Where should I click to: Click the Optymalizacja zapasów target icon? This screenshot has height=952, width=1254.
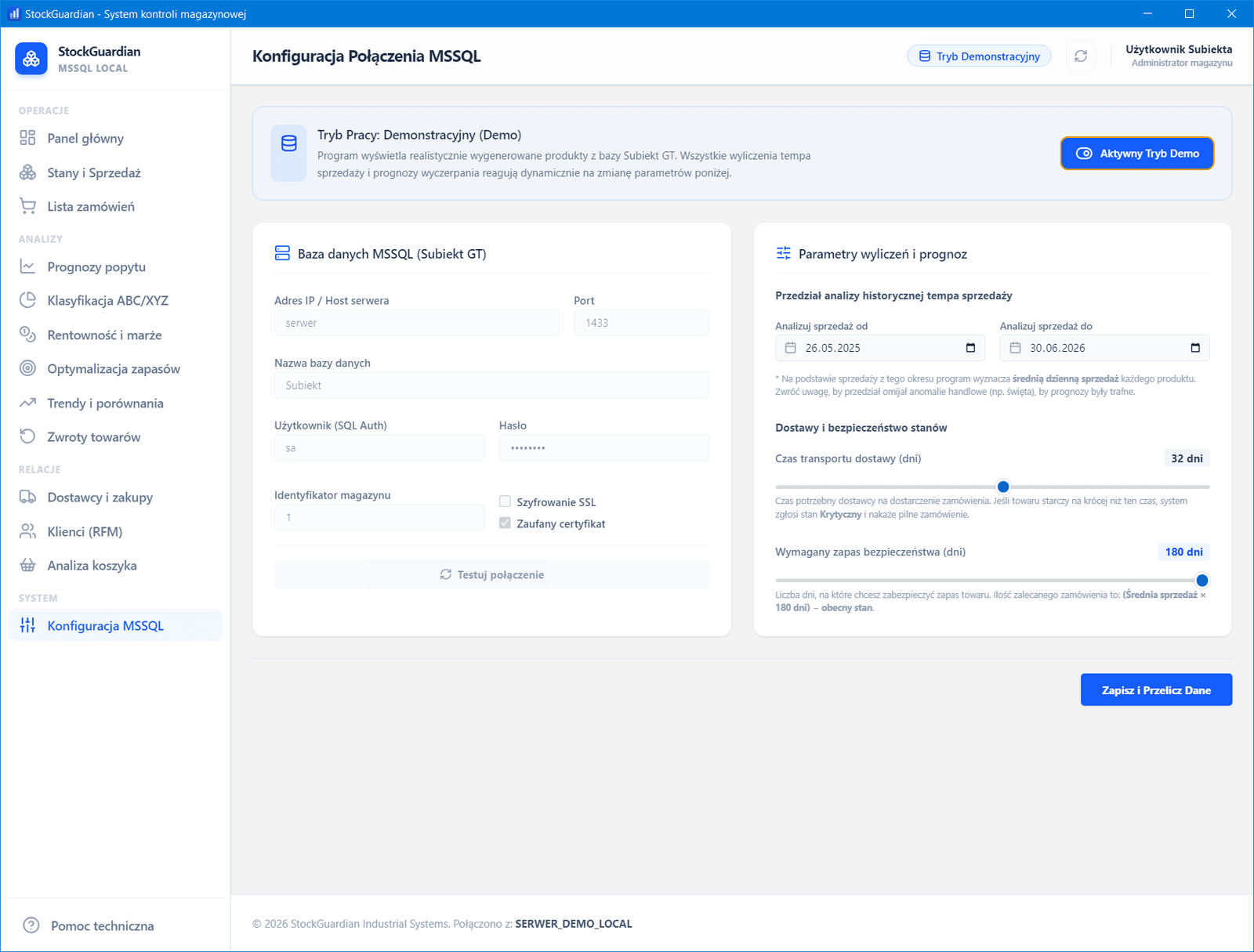pyautogui.click(x=27, y=368)
